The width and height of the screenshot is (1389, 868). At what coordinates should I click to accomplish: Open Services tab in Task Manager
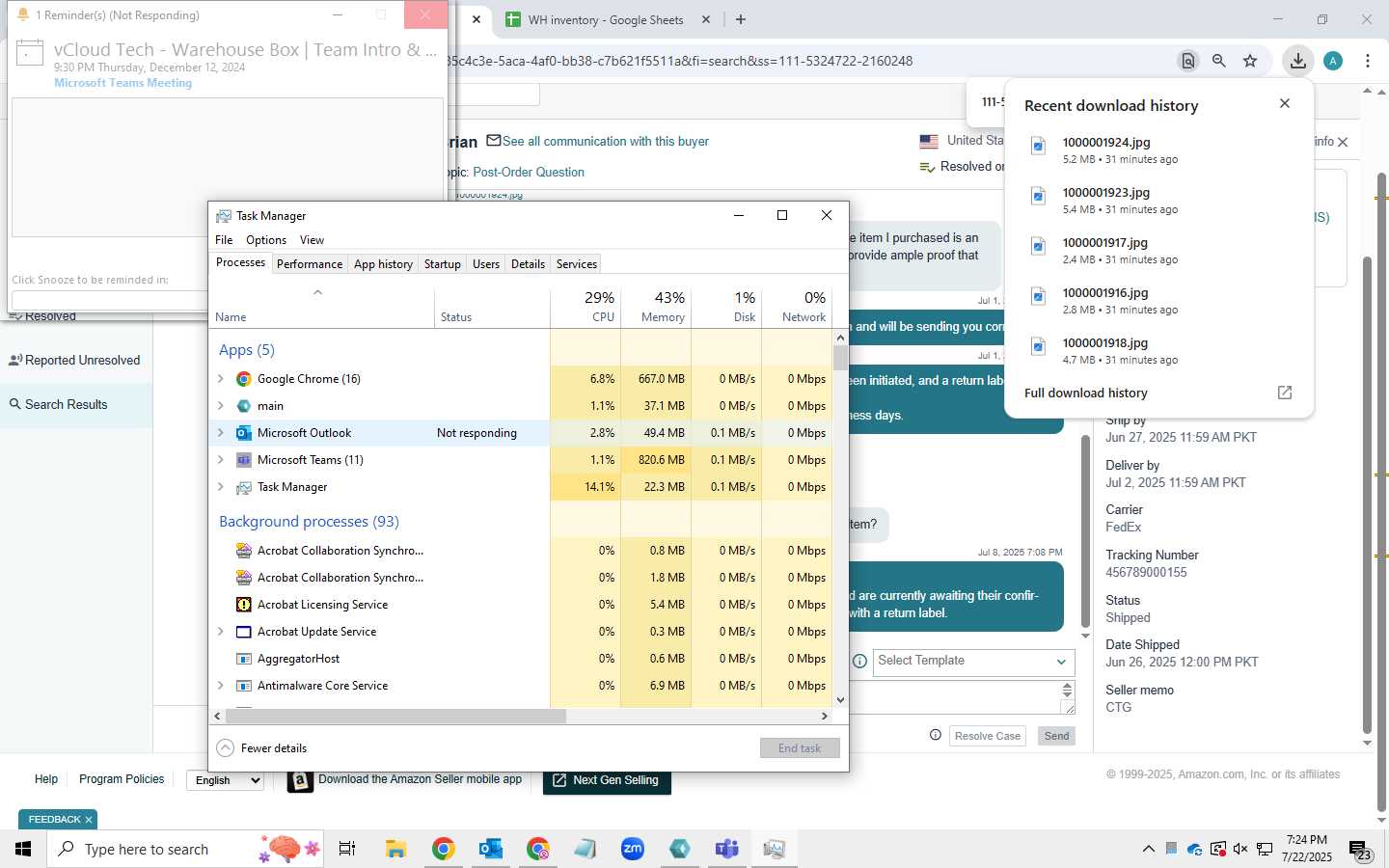(577, 264)
